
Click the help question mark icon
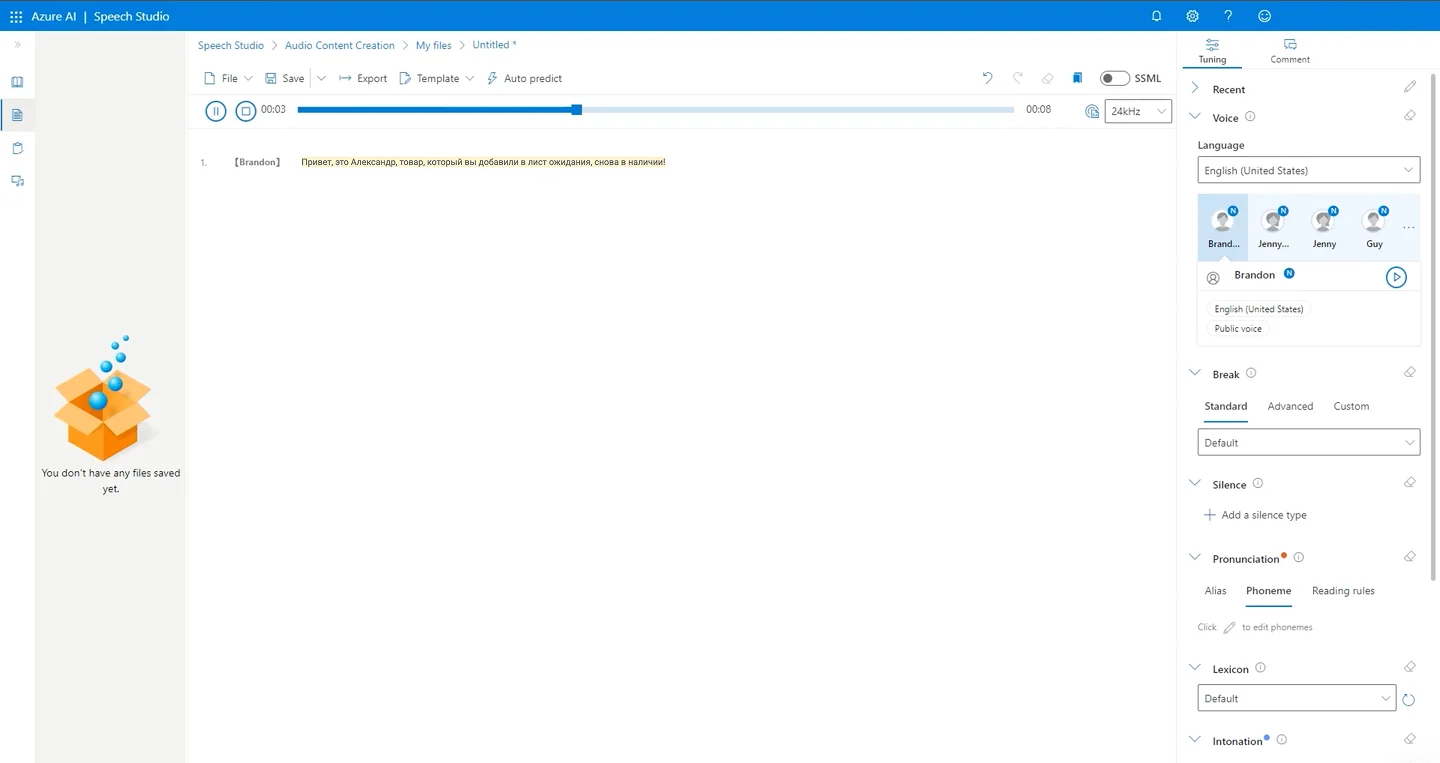(1228, 16)
